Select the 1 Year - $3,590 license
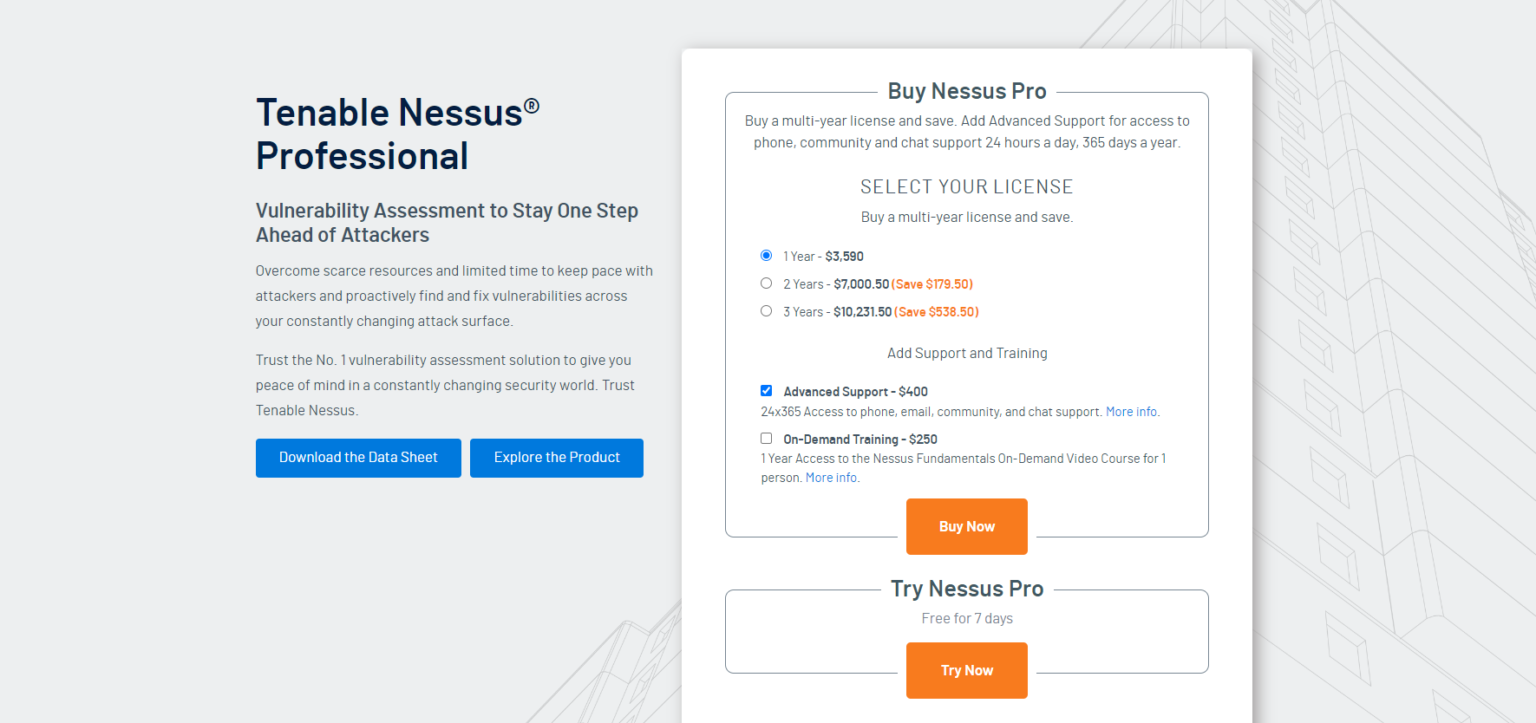The width and height of the screenshot is (1536, 723). coord(766,255)
